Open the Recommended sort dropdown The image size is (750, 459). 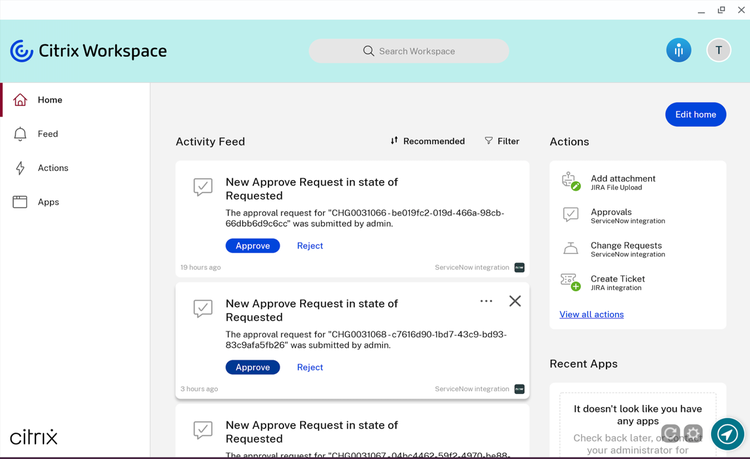click(428, 141)
